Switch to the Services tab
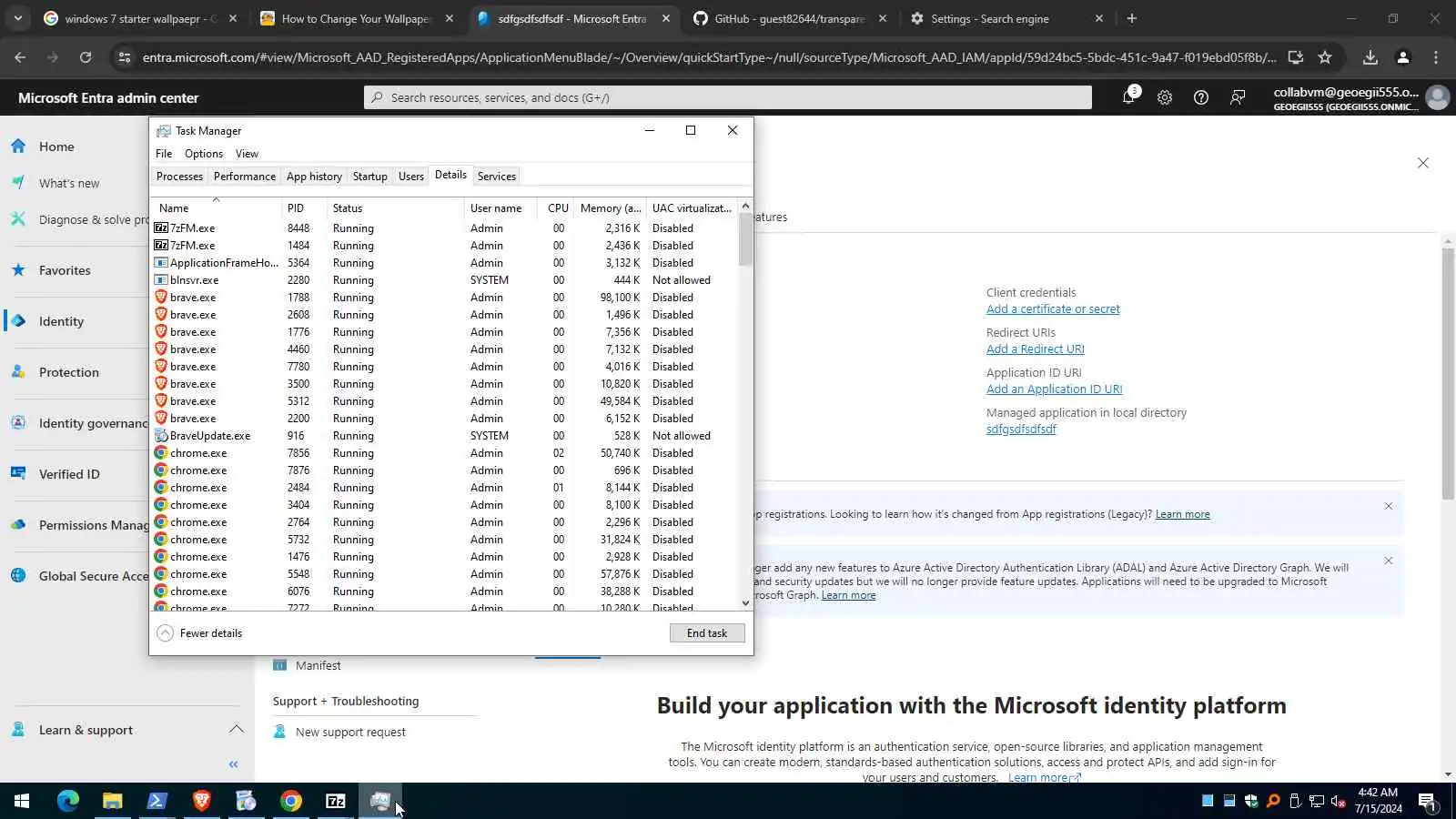 point(497,177)
